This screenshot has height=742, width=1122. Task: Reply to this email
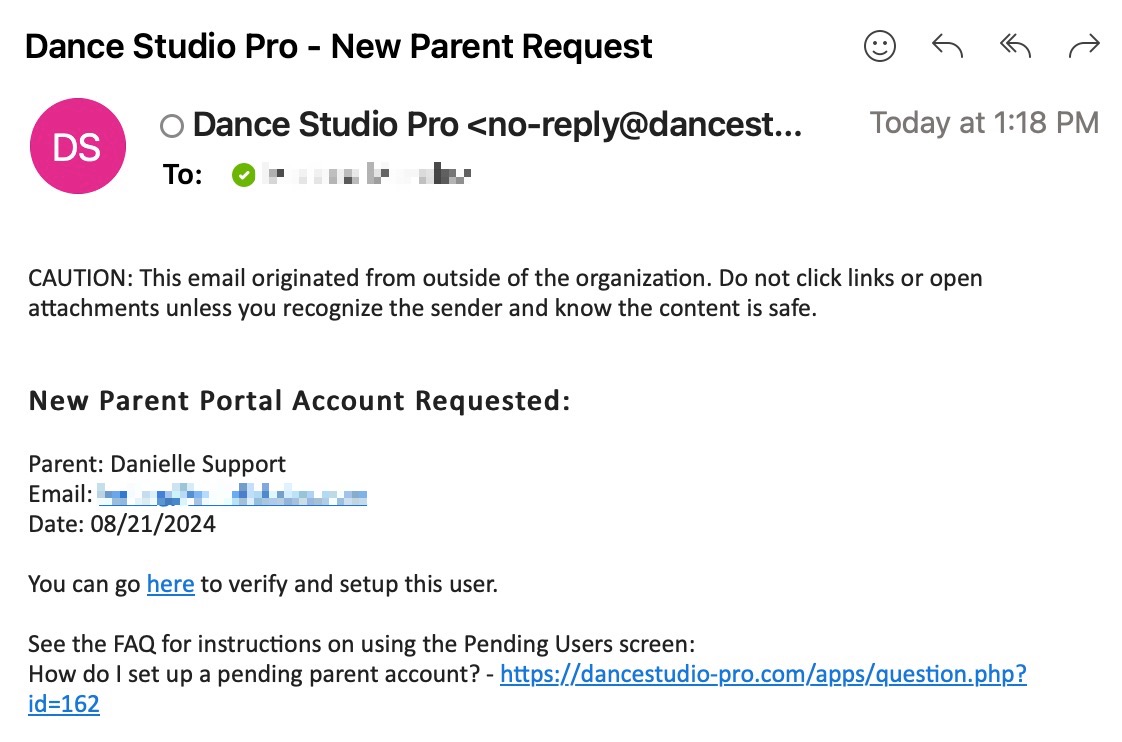coord(947,45)
